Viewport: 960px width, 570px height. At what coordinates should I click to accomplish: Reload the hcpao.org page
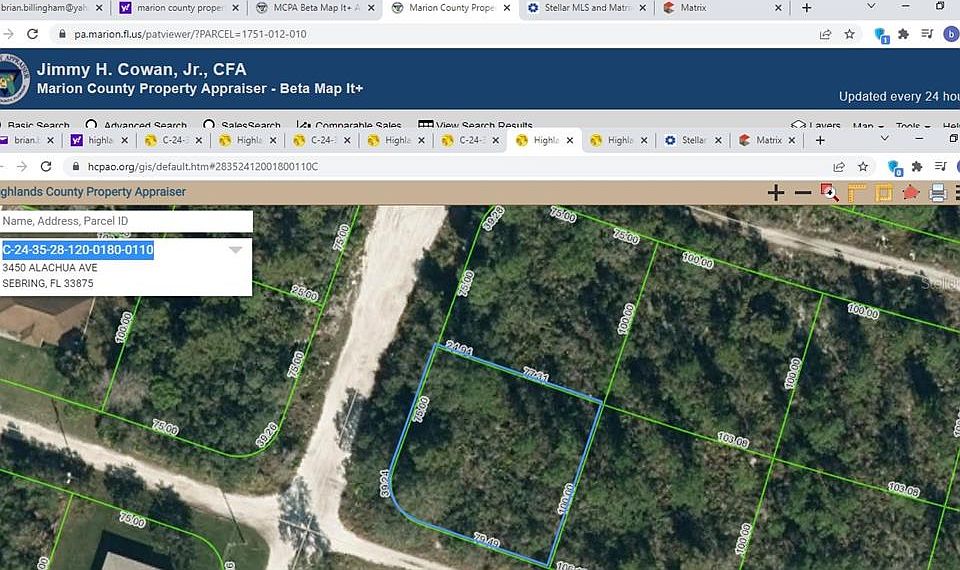pyautogui.click(x=46, y=166)
